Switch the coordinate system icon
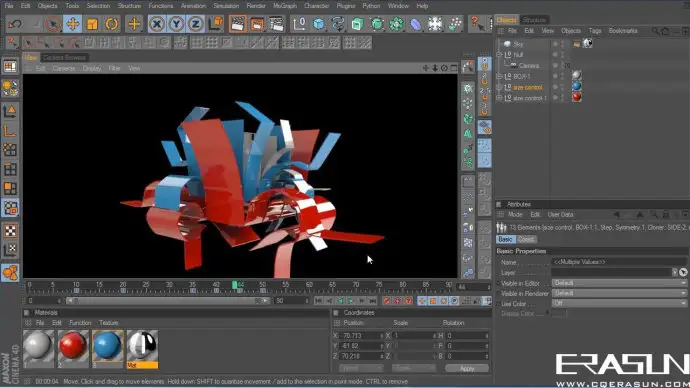Image resolution: width=690 pixels, height=388 pixels. tap(216, 24)
